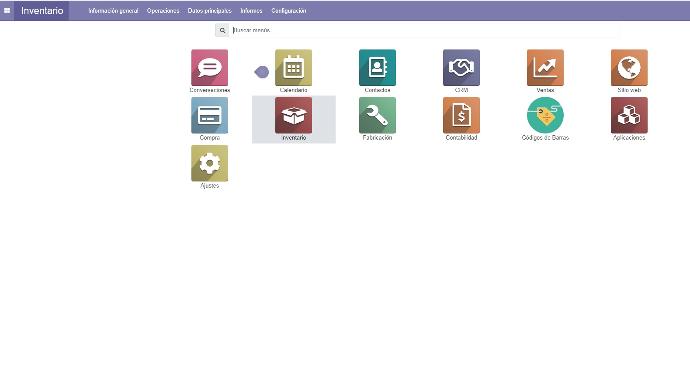Select the Inventario box icon
The height and width of the screenshot is (369, 690).
pyautogui.click(x=294, y=115)
